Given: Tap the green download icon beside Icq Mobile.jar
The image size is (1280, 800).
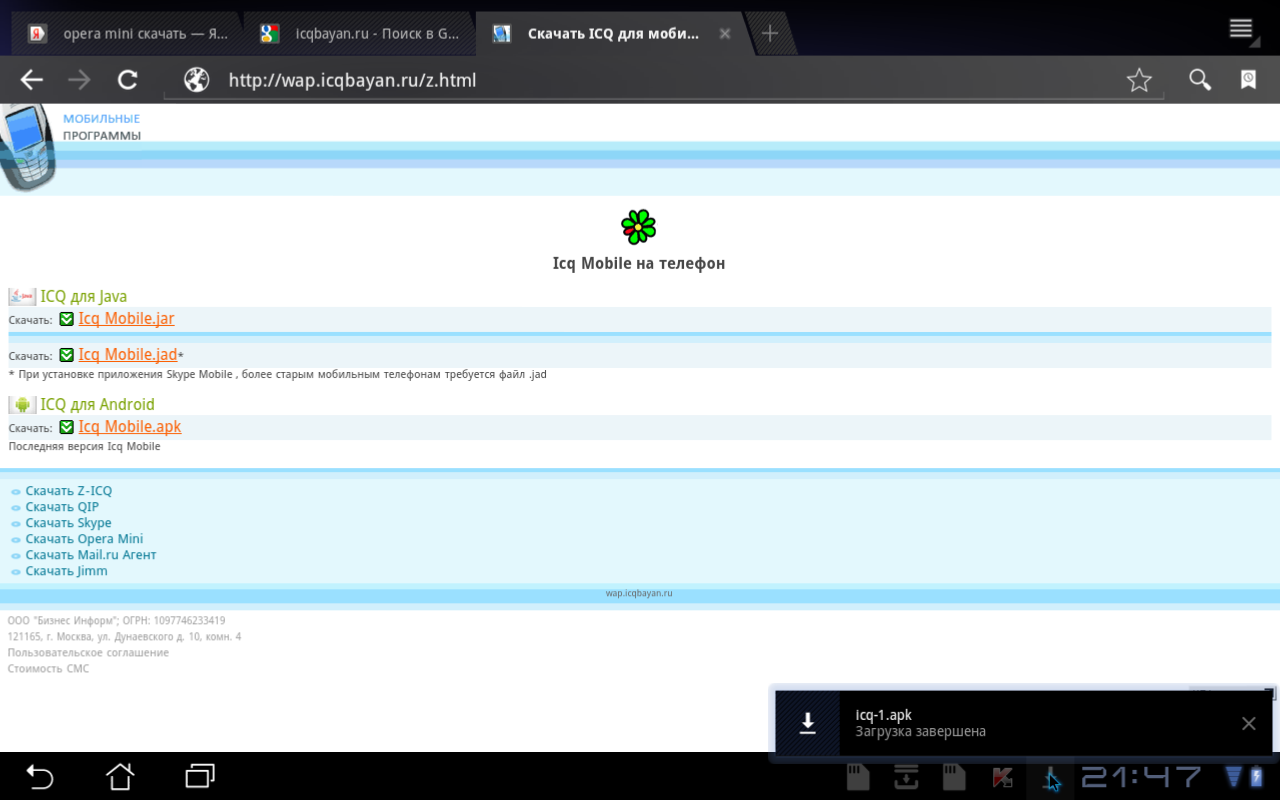Looking at the screenshot, I should pos(66,319).
